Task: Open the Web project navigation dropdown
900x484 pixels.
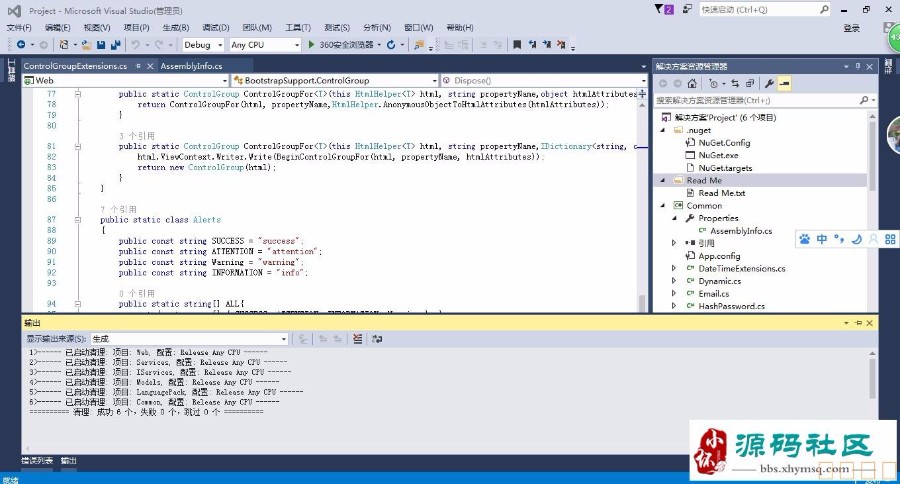Action: [224, 80]
